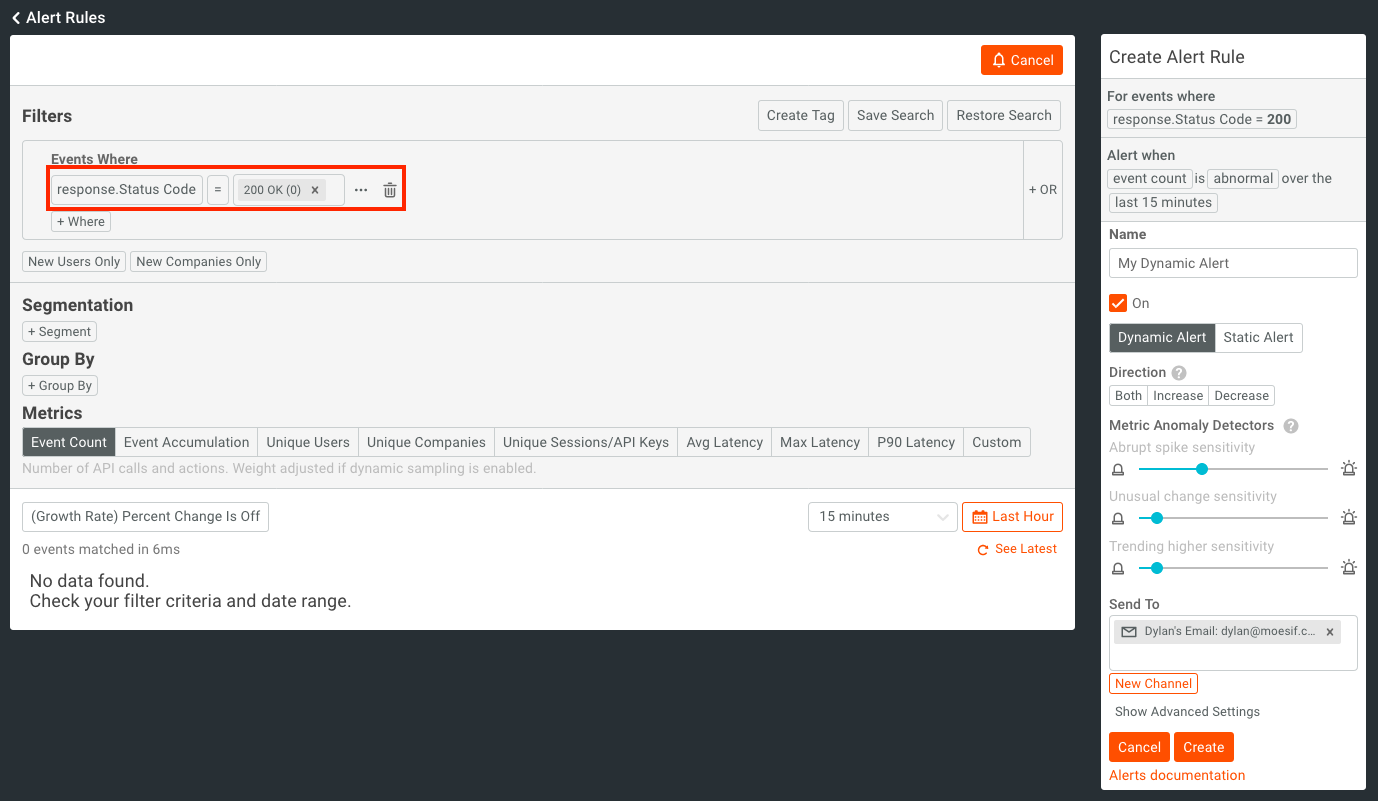The height and width of the screenshot is (801, 1378).
Task: Toggle the New Users Only filter
Action: tap(73, 261)
